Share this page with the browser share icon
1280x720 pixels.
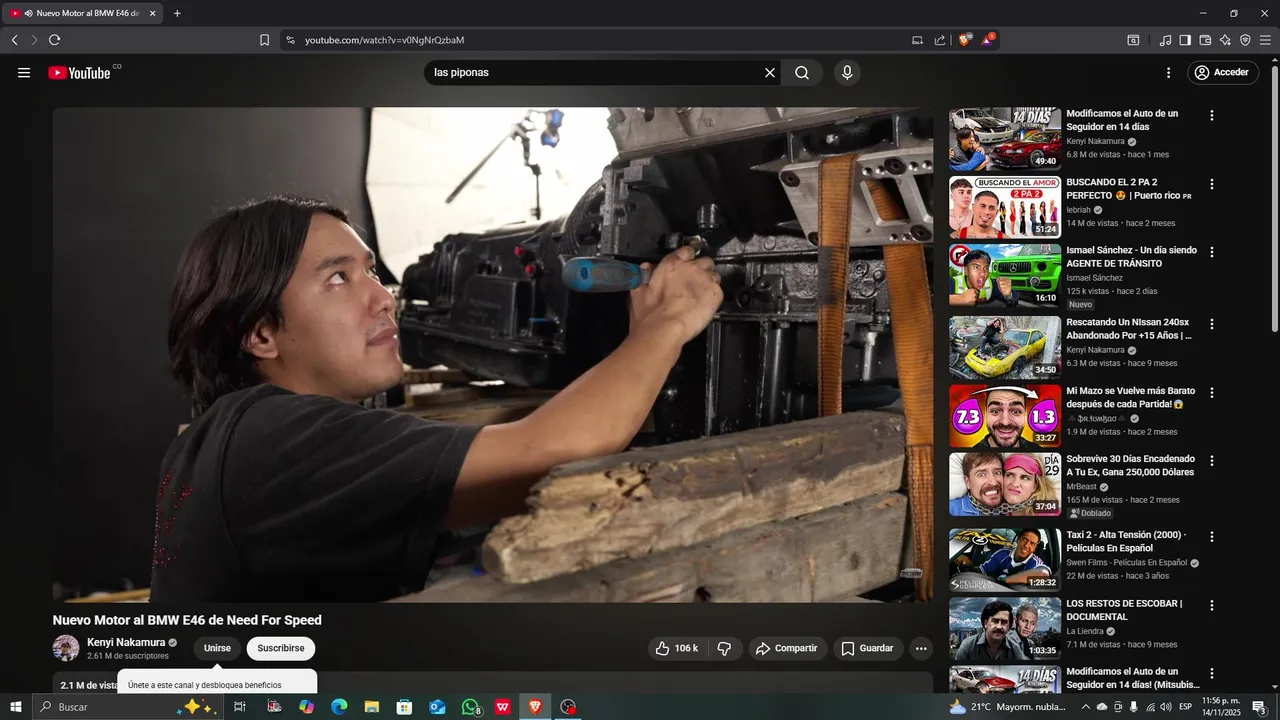(940, 40)
